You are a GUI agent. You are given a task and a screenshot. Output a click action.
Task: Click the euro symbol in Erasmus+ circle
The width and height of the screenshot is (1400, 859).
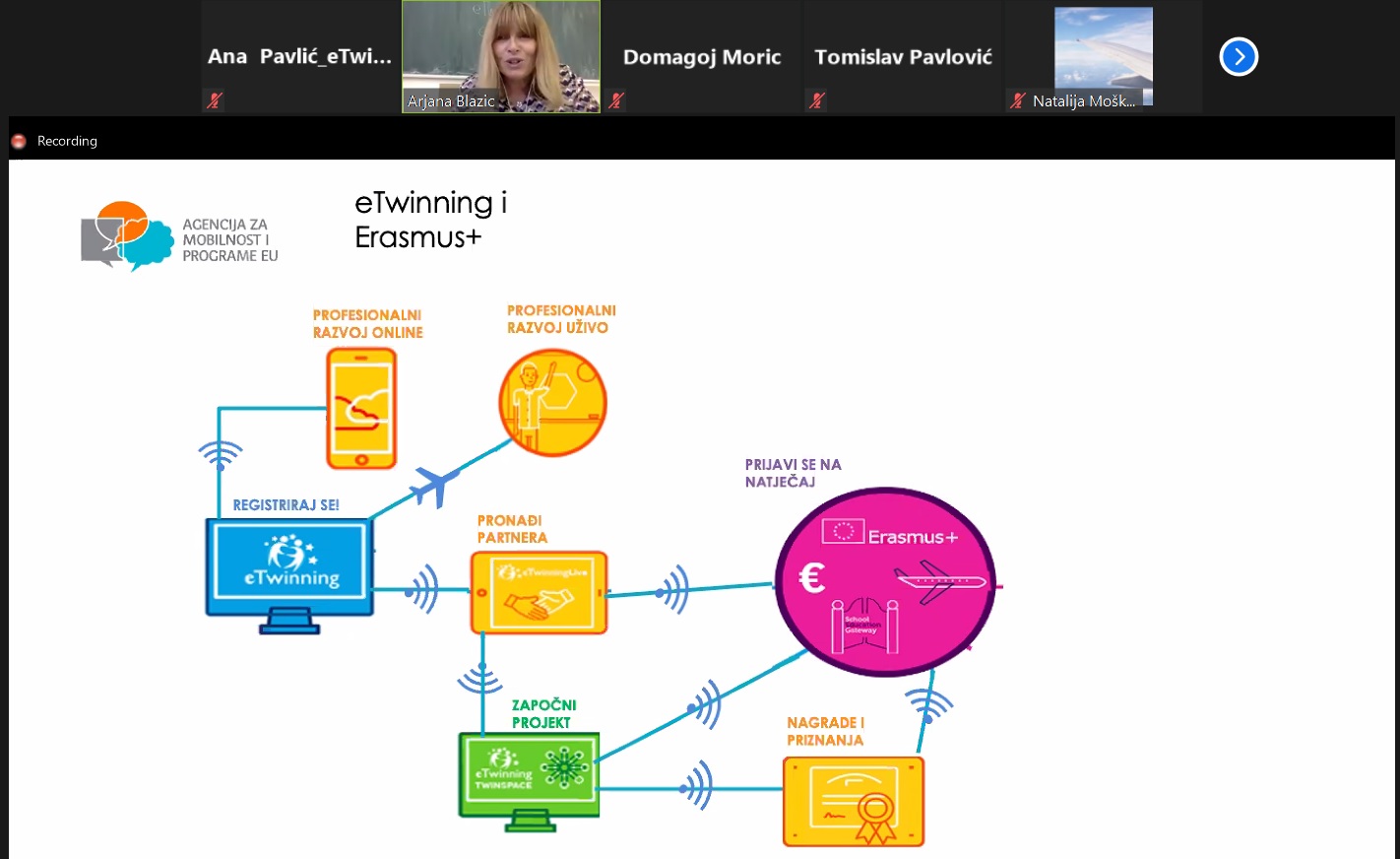(811, 577)
